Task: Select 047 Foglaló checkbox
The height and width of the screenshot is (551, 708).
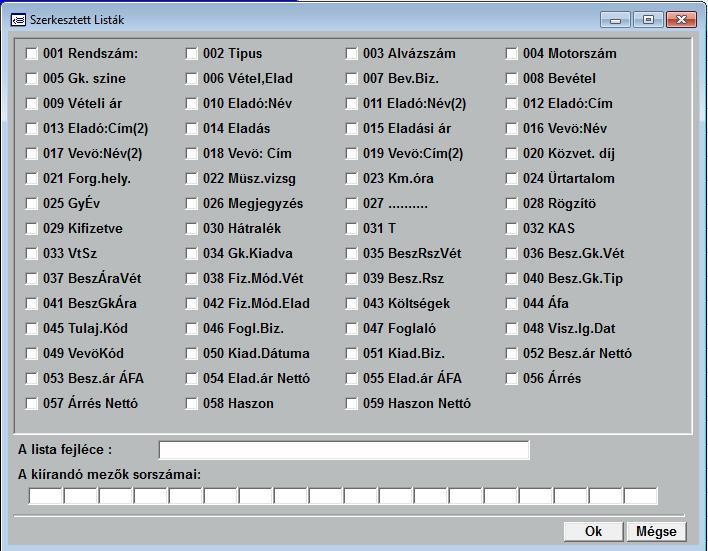Action: point(351,328)
